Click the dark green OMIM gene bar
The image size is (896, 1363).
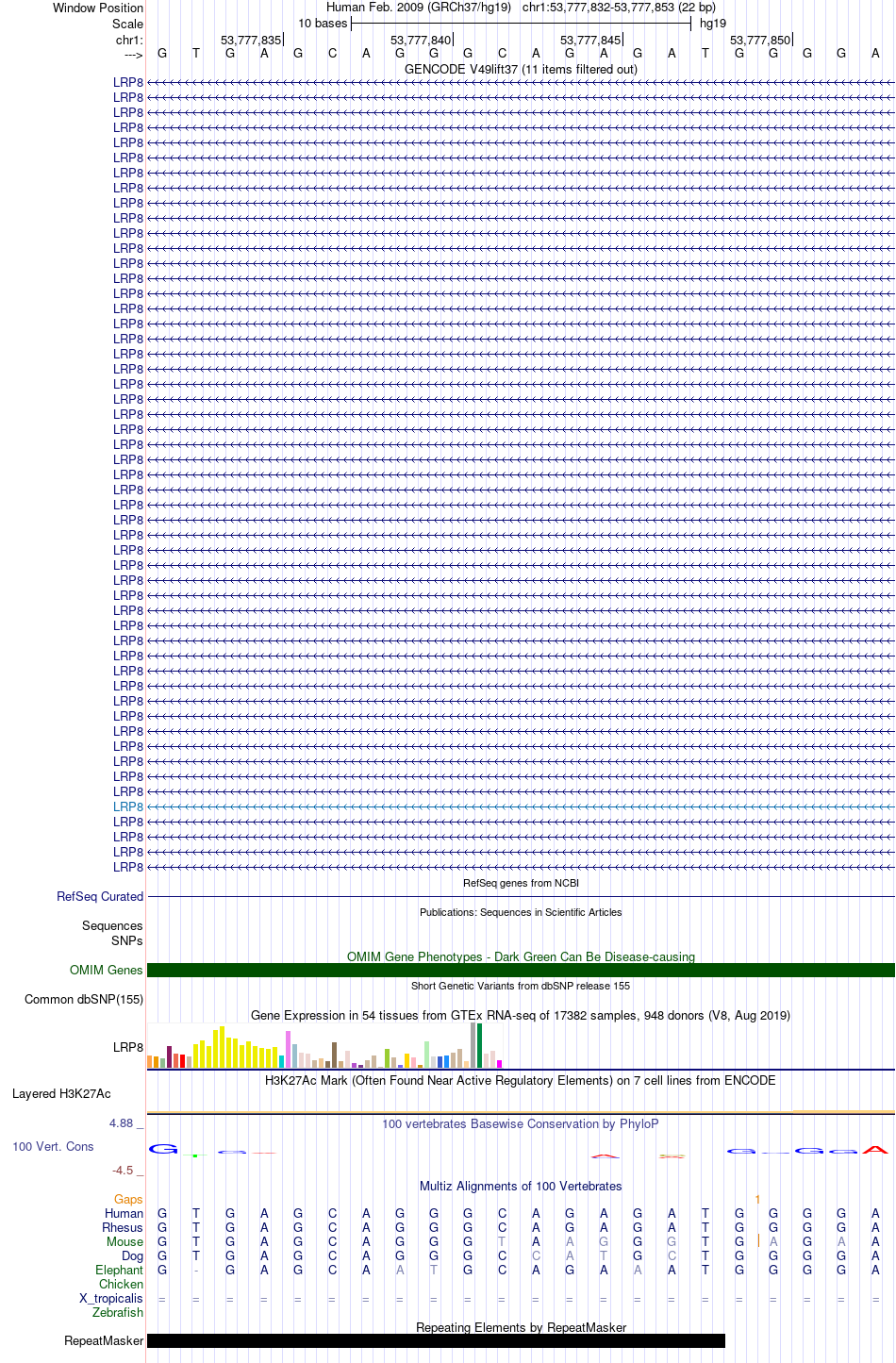[x=521, y=970]
